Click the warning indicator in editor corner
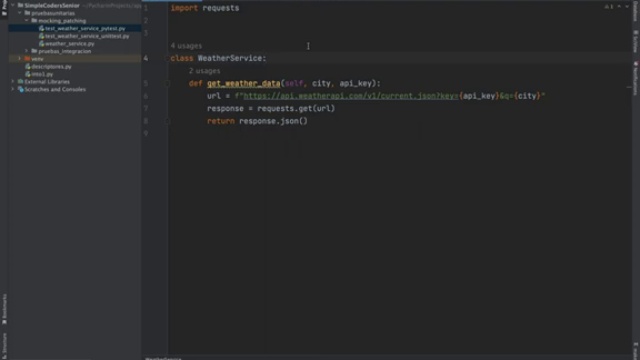 coord(609,7)
